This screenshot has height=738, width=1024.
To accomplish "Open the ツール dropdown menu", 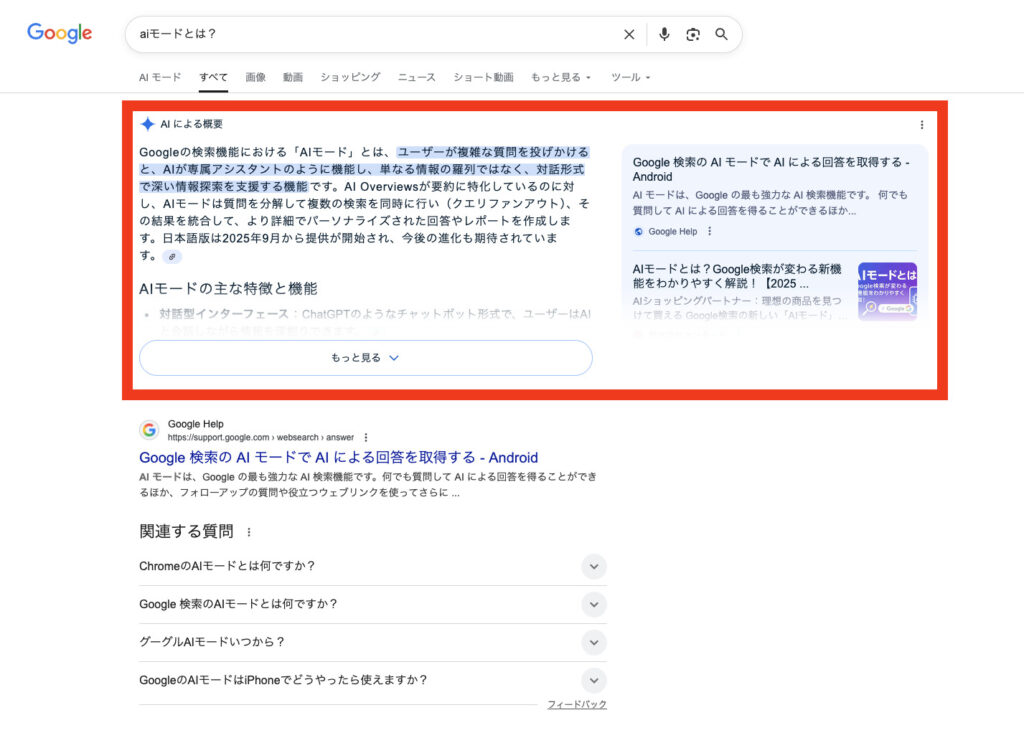I will pyautogui.click(x=630, y=77).
